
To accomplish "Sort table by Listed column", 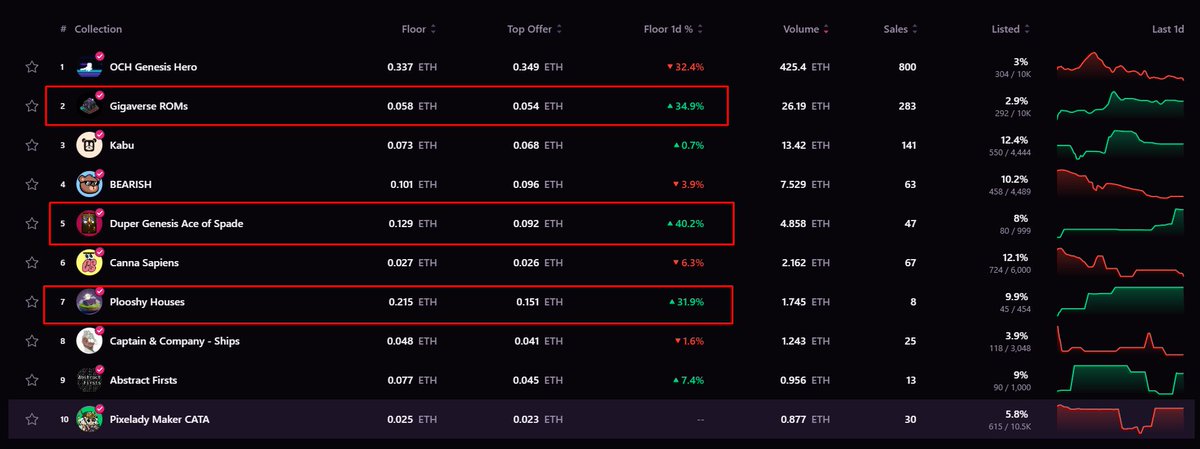I will point(1010,30).
